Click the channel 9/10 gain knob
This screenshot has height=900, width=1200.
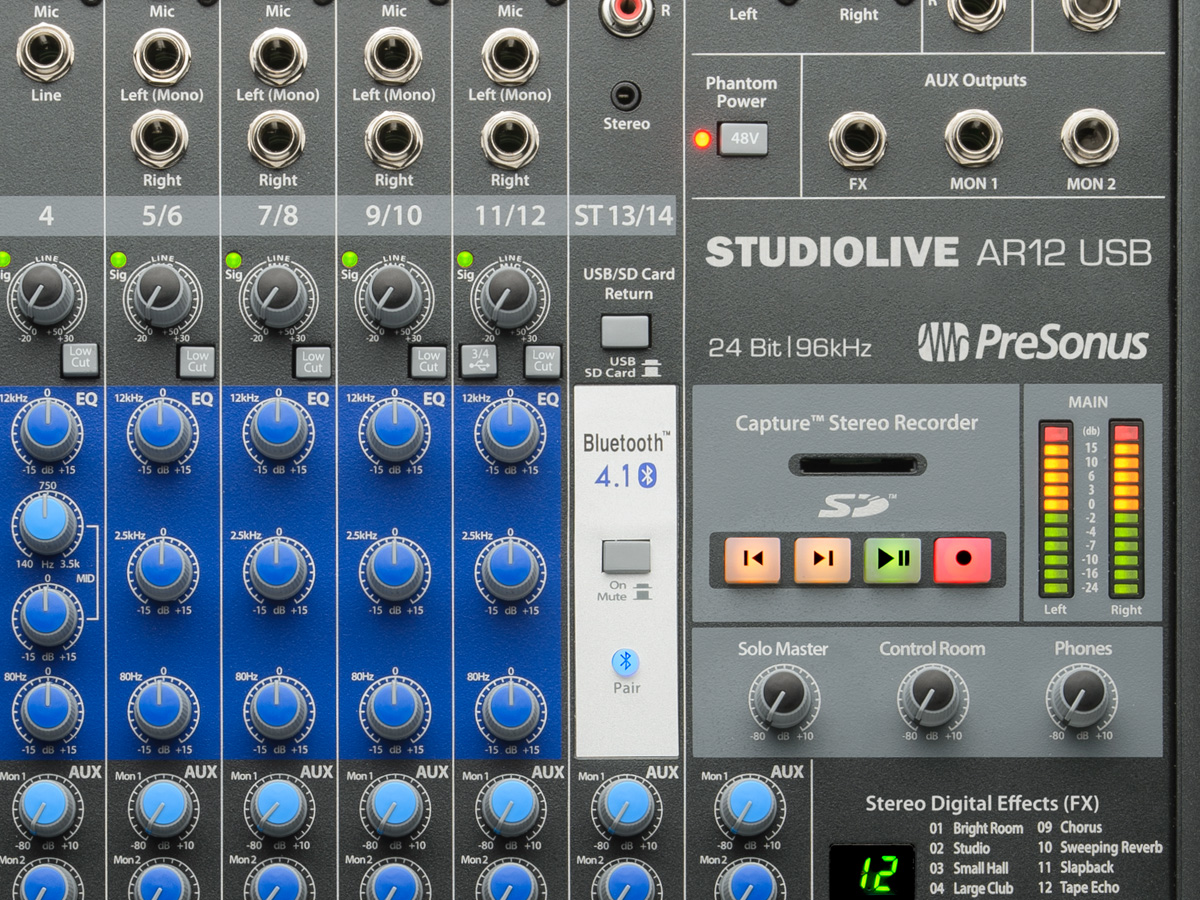pos(394,295)
